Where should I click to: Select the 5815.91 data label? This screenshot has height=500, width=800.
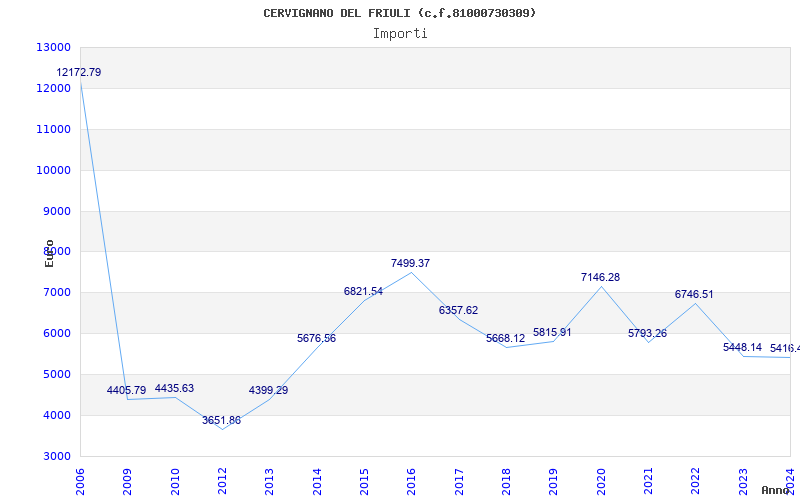point(553,332)
